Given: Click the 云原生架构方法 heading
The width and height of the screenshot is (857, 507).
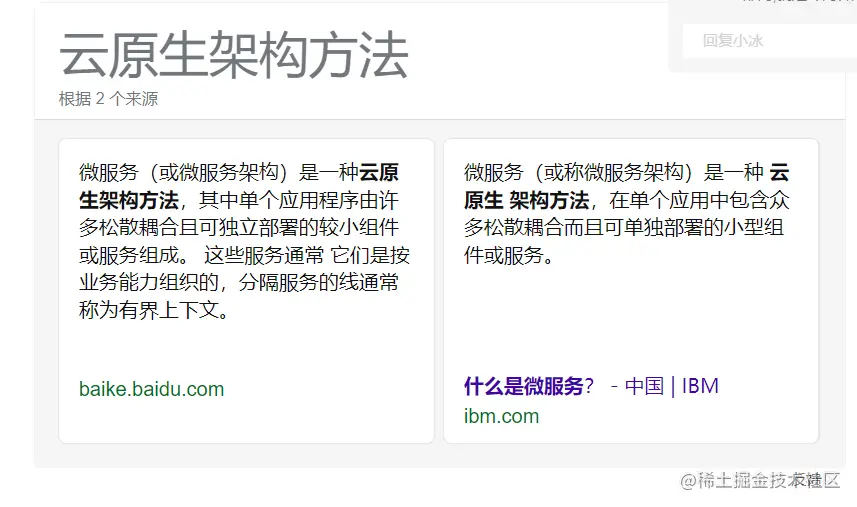Looking at the screenshot, I should pyautogui.click(x=234, y=55).
